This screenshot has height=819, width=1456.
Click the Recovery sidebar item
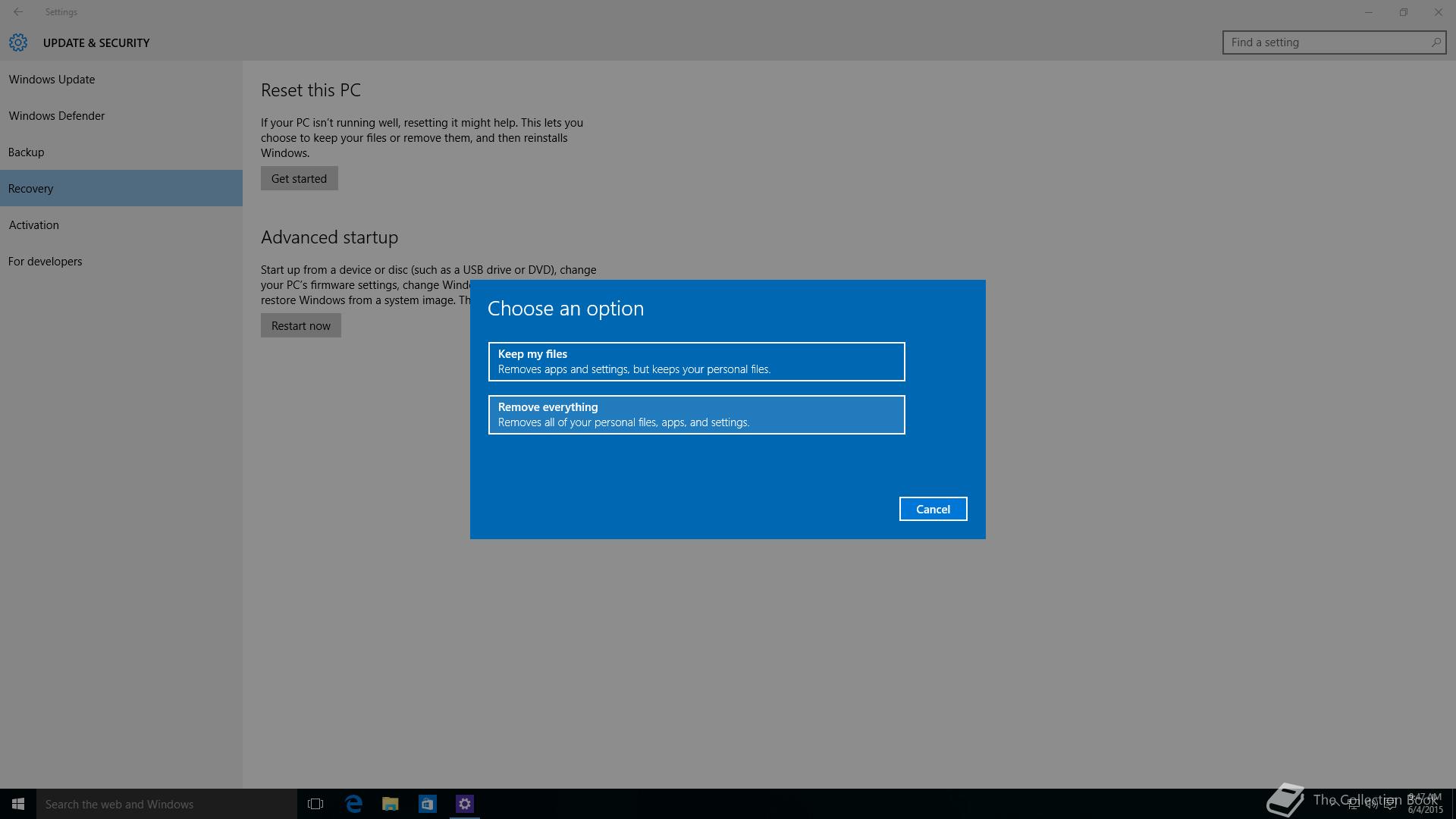tap(31, 189)
